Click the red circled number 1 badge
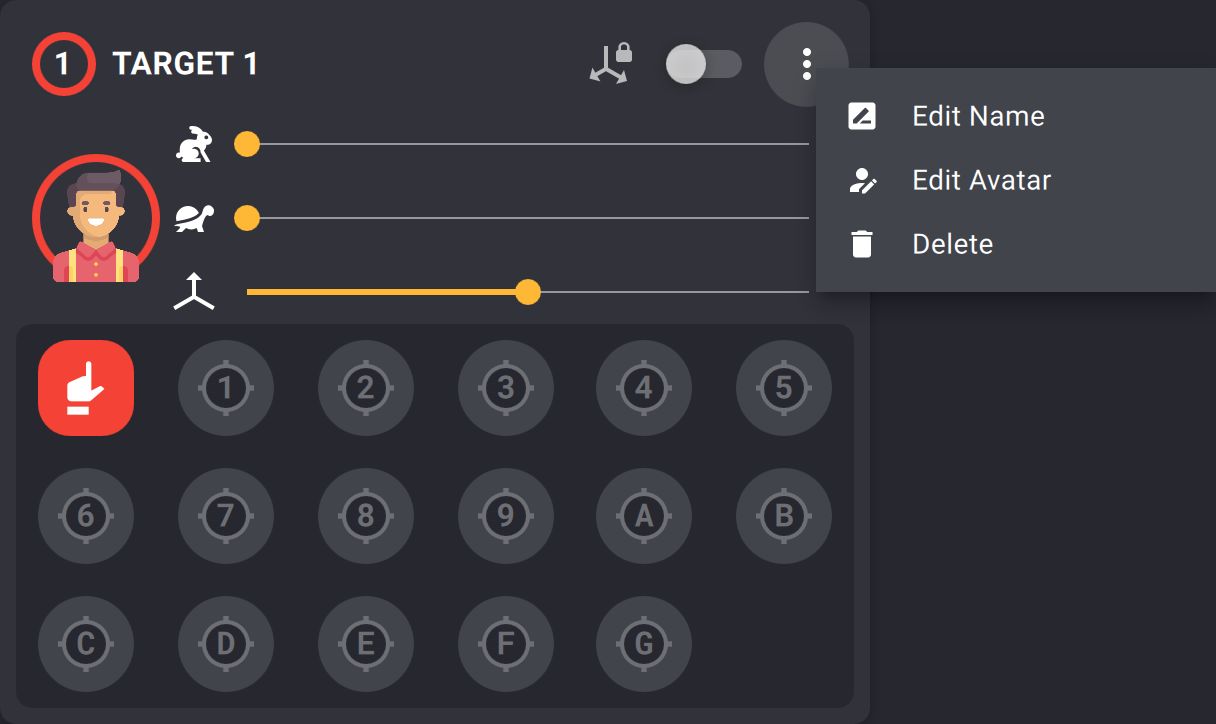This screenshot has height=724, width=1216. tap(63, 65)
